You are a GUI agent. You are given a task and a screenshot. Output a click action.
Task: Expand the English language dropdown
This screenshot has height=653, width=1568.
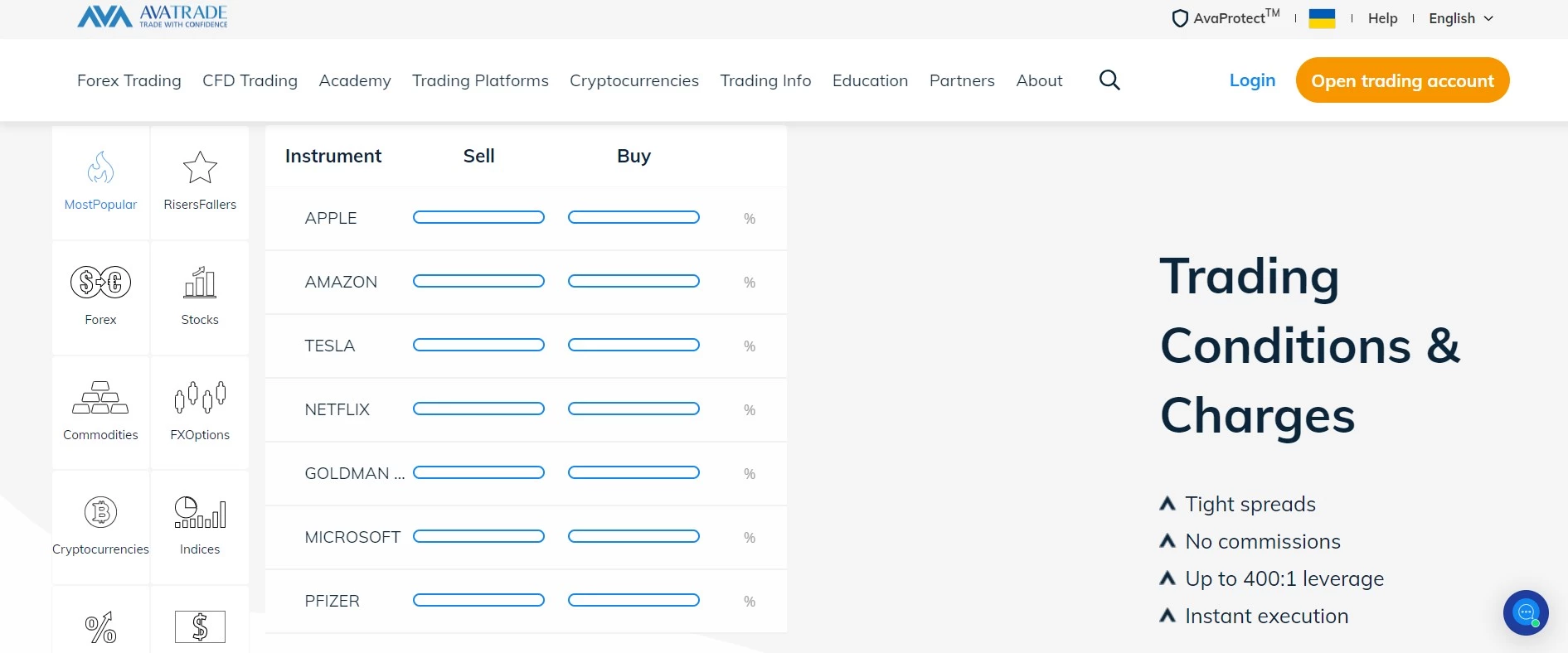coord(1461,18)
